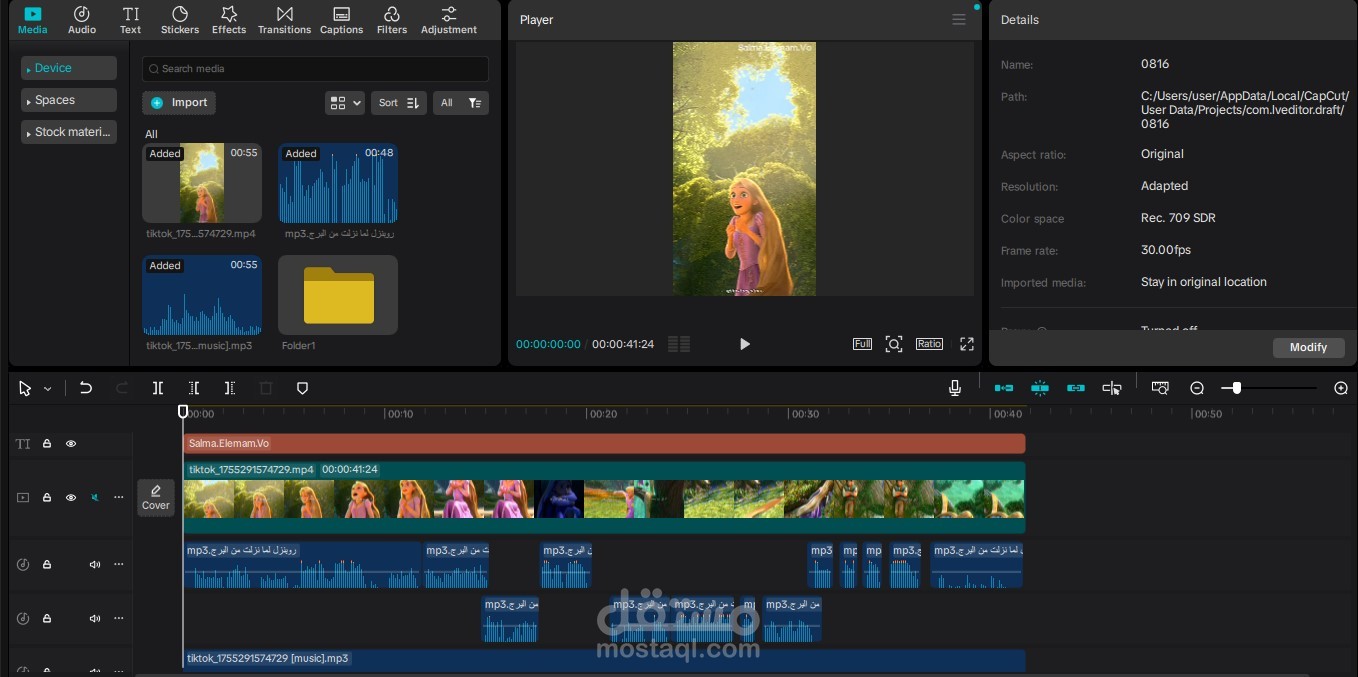This screenshot has width=1358, height=677.
Task: Open the Transitions tab
Action: pos(285,20)
